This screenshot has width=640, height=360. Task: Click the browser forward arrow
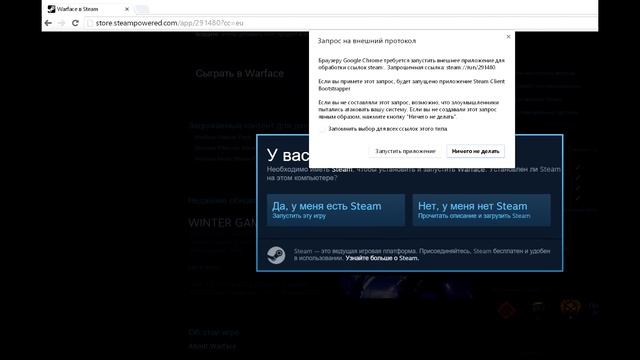(x=62, y=23)
